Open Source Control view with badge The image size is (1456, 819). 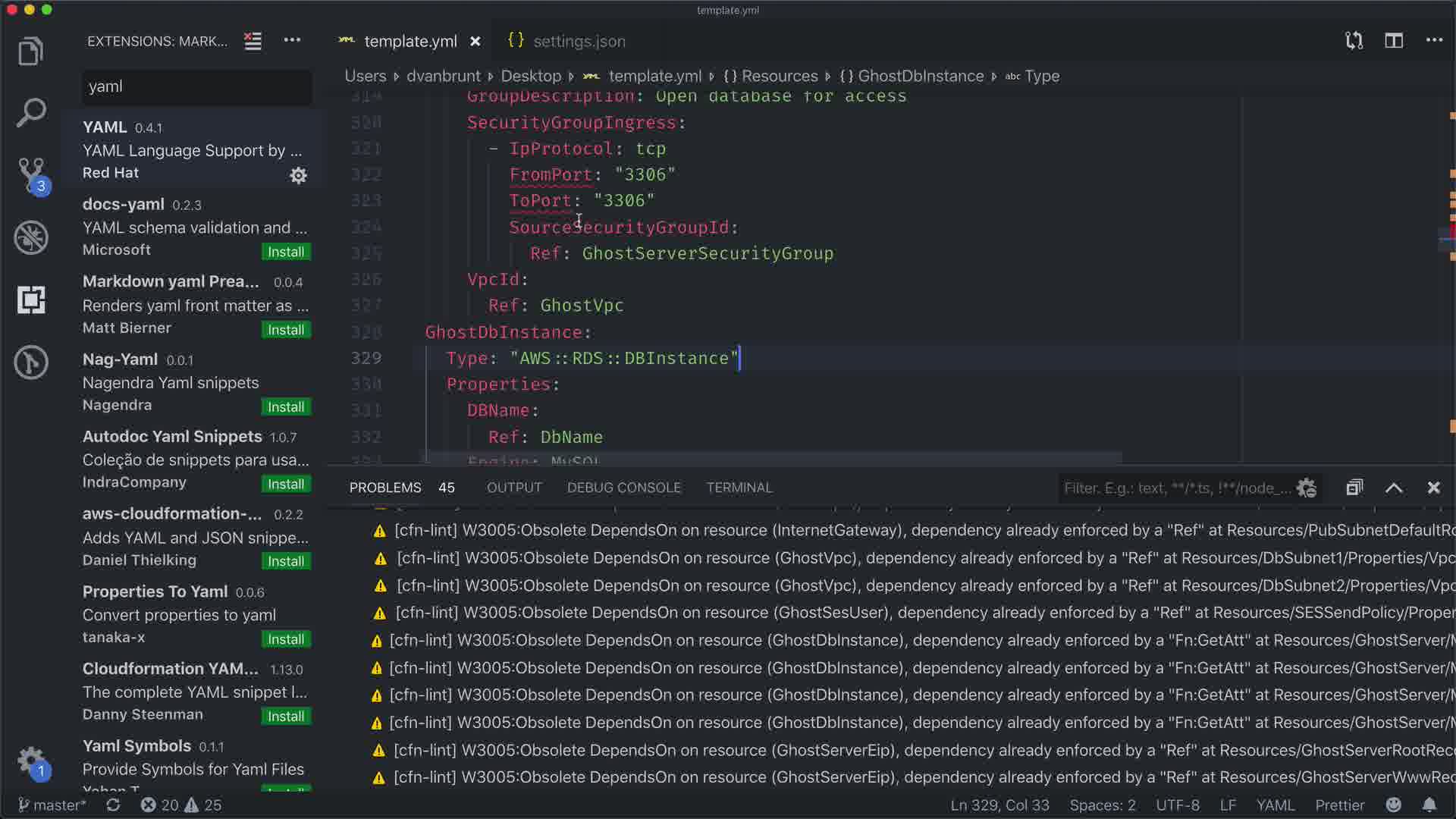(31, 174)
